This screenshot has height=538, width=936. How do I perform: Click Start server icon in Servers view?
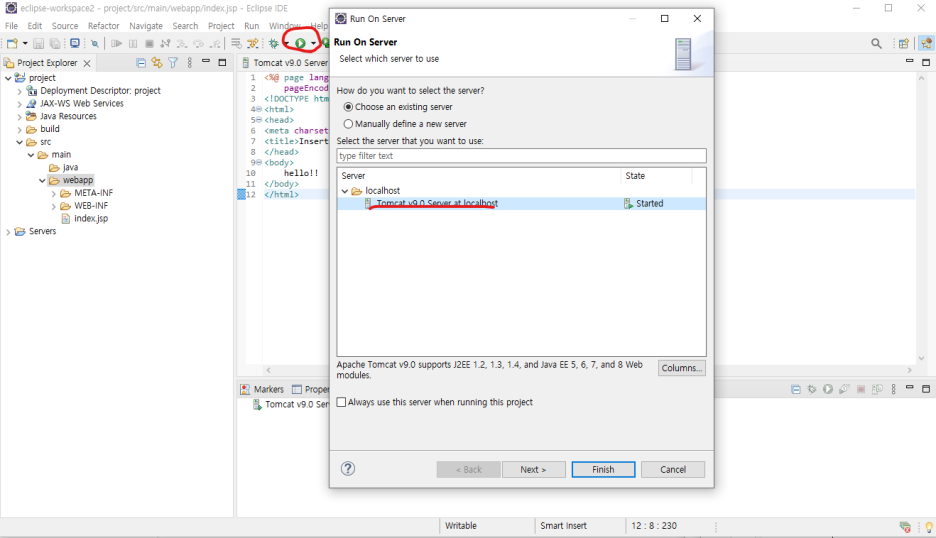(x=828, y=389)
